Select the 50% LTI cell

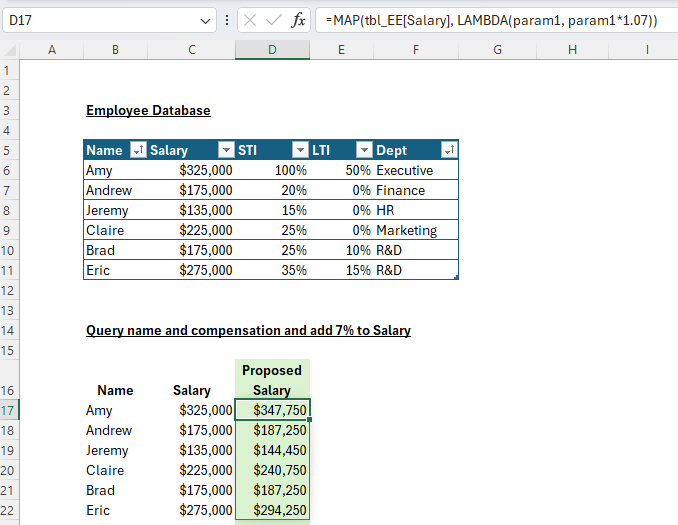341,170
